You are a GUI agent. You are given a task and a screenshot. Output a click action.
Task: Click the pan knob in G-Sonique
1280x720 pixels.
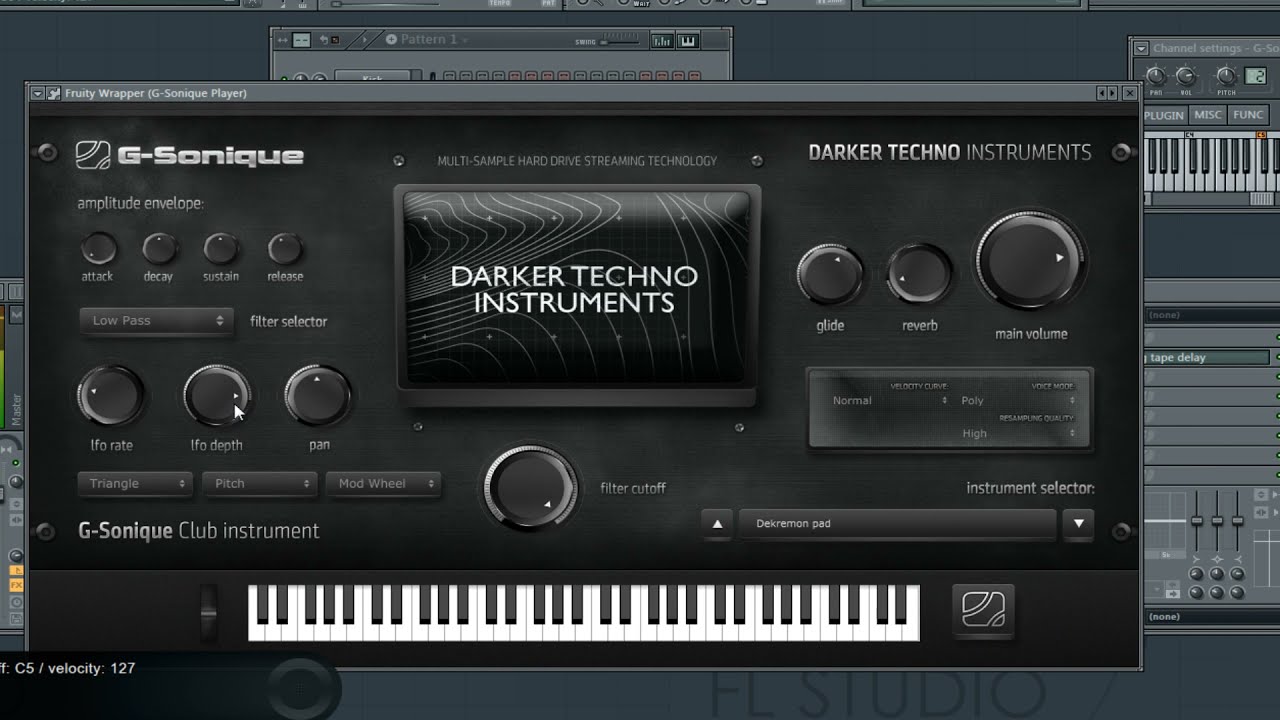click(318, 395)
